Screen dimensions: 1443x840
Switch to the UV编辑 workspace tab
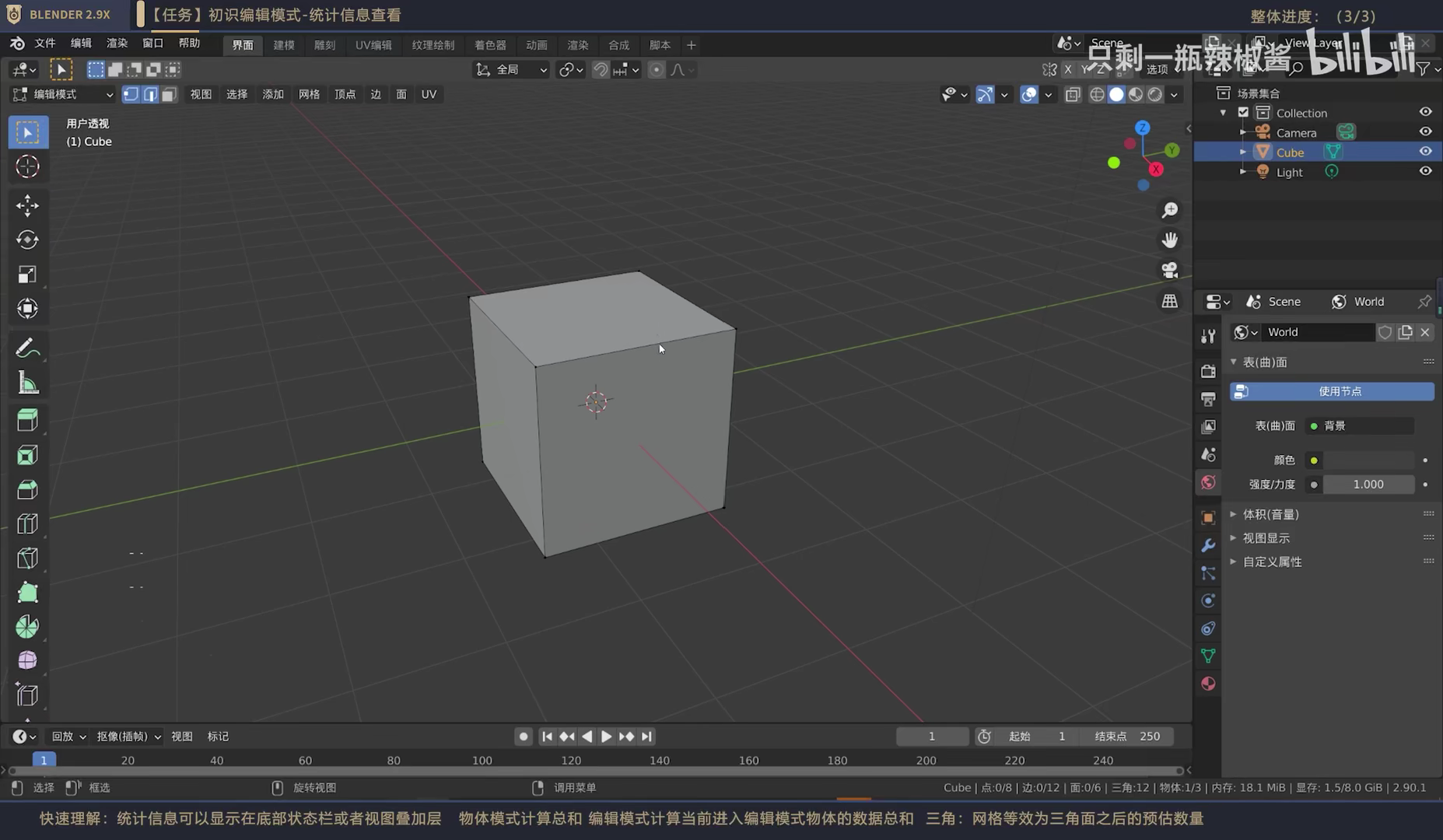coord(373,45)
